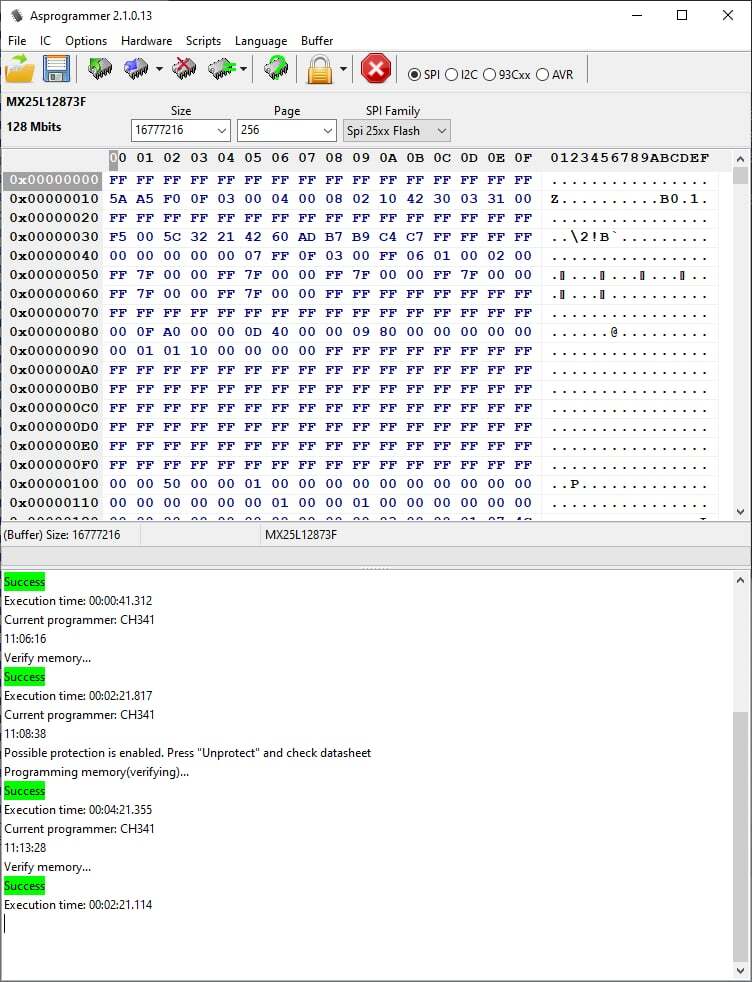Click the Detect/Read ID chip icon
Screen dimensions: 752x982
(276, 68)
